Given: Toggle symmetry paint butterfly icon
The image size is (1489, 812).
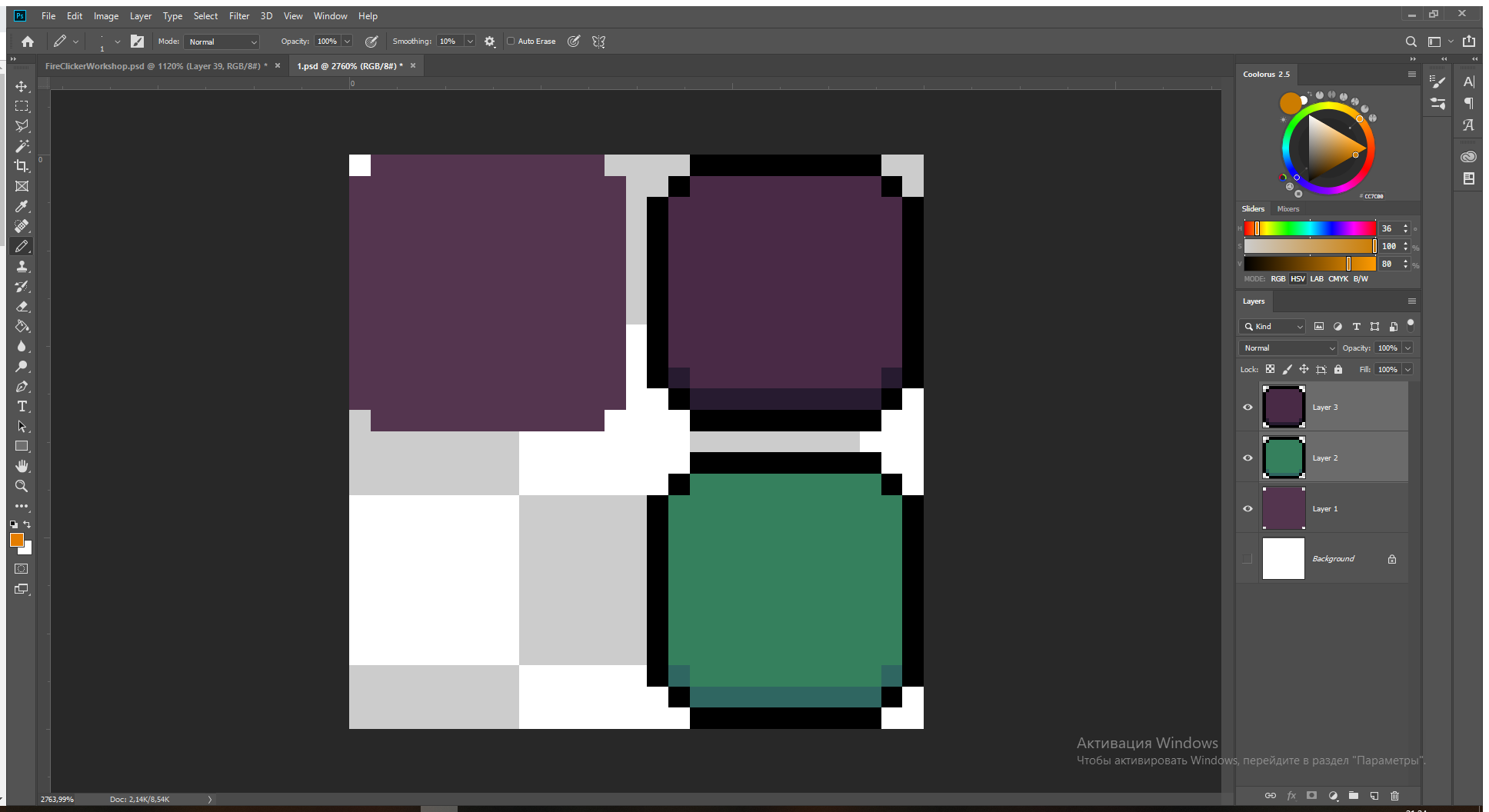Looking at the screenshot, I should 599,42.
